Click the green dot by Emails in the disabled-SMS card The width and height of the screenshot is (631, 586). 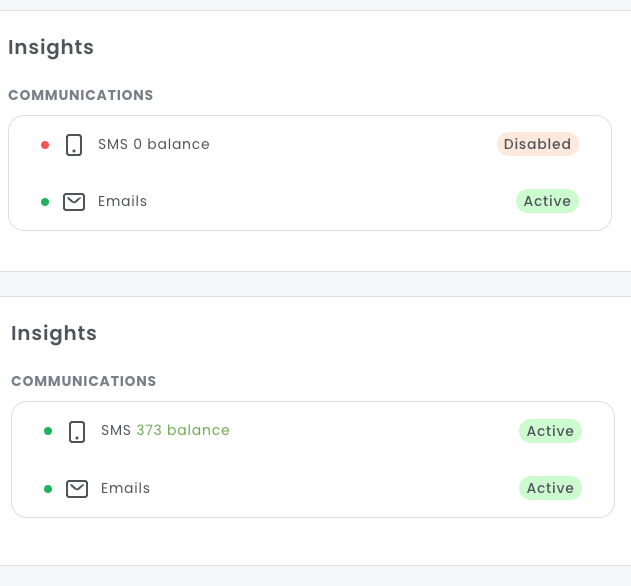coord(45,202)
